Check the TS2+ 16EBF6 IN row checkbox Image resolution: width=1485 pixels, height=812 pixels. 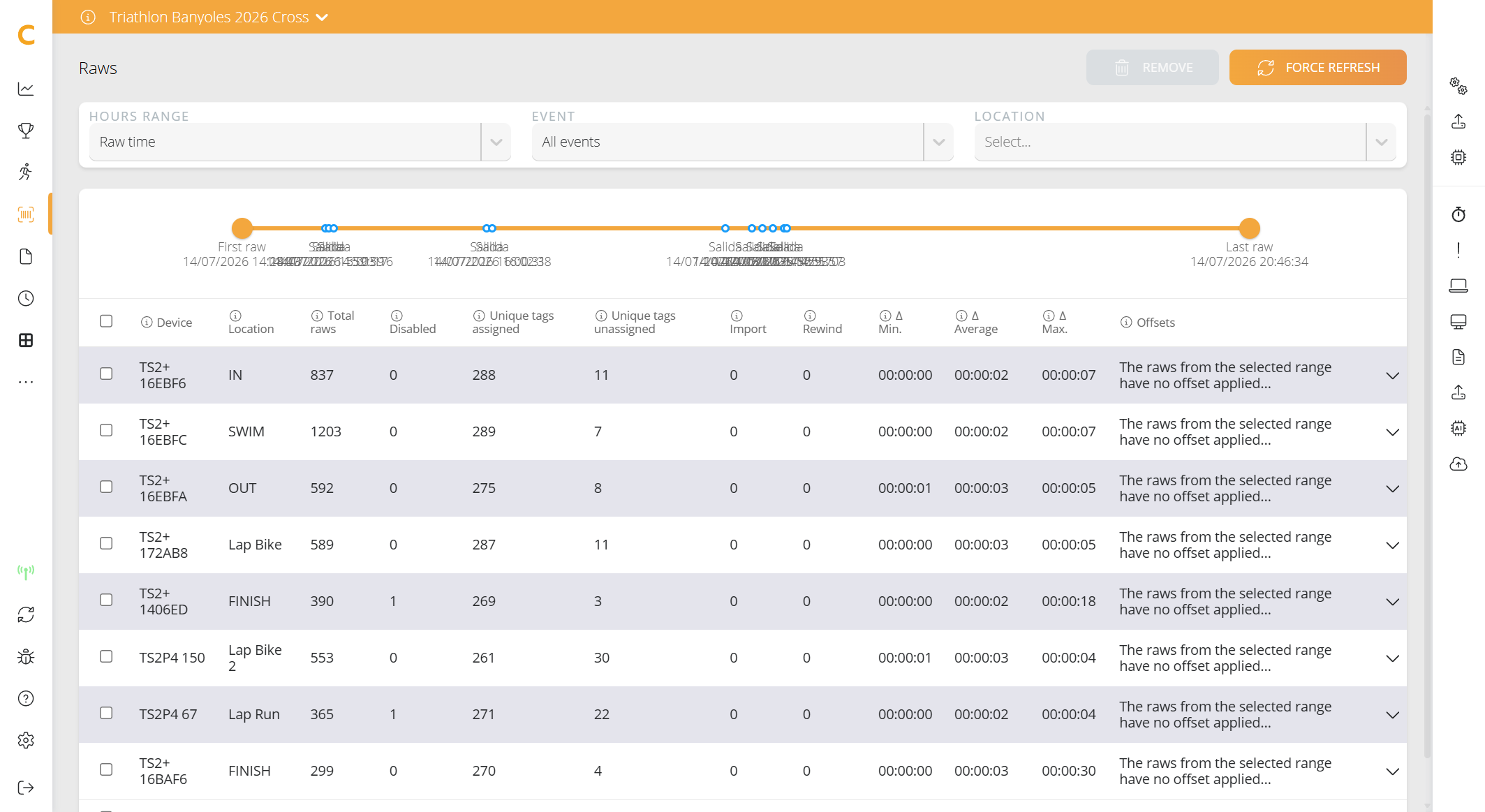[x=106, y=374]
